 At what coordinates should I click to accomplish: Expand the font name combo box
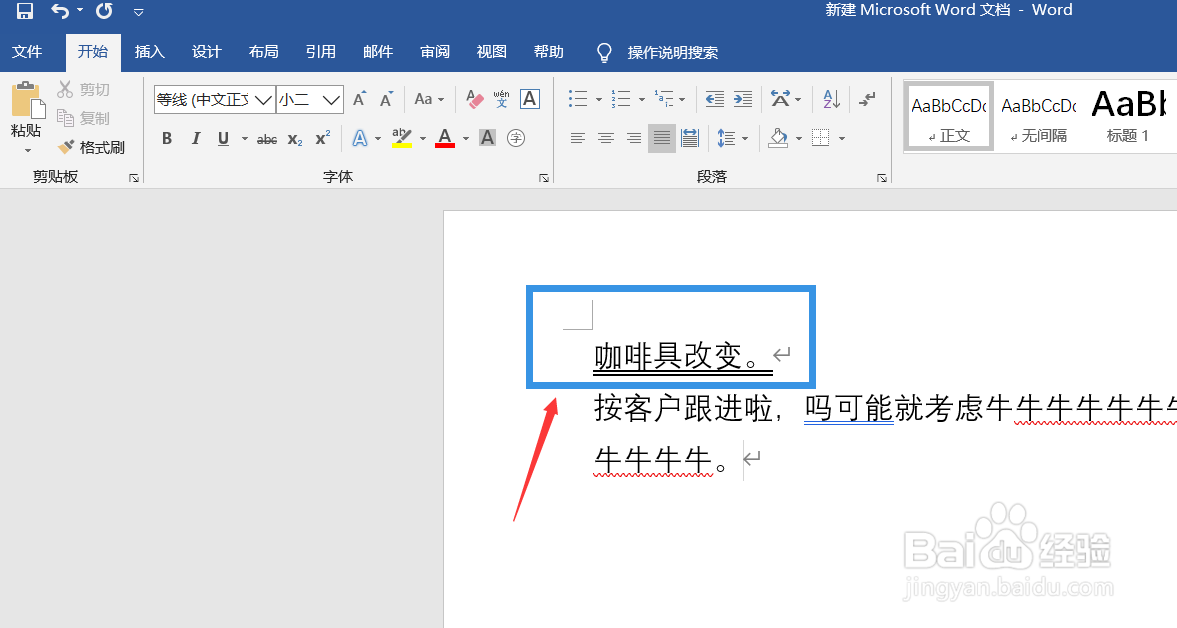(x=263, y=99)
